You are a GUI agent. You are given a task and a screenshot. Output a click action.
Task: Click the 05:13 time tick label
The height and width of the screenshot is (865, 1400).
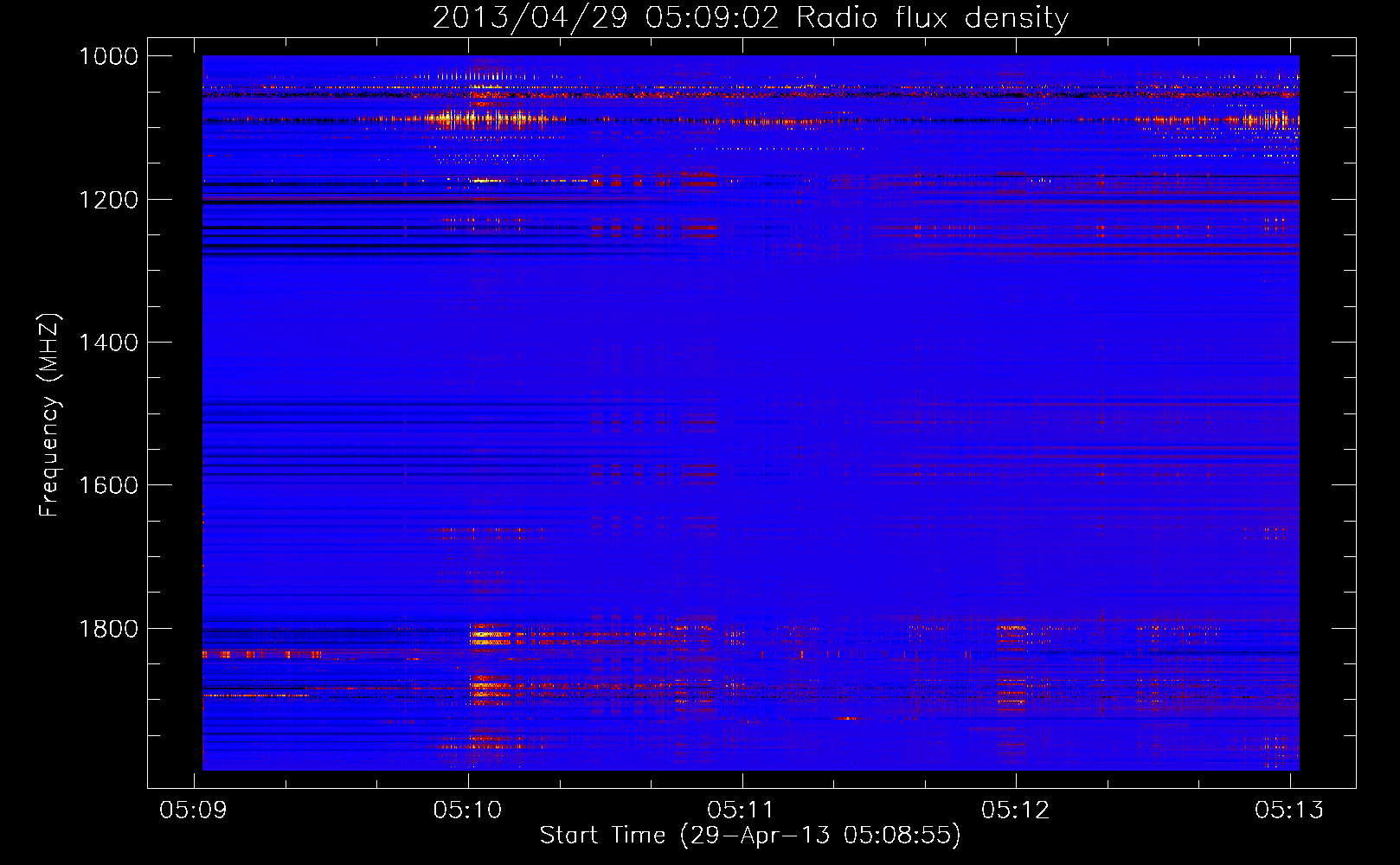pyautogui.click(x=1290, y=810)
